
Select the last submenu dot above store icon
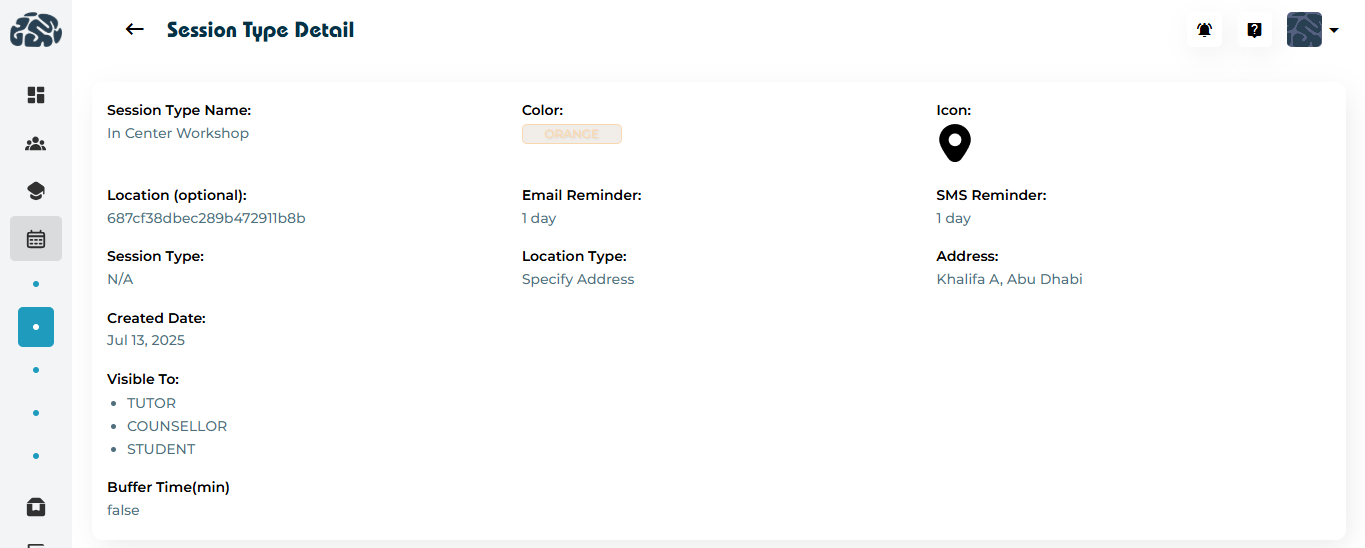tap(36, 456)
